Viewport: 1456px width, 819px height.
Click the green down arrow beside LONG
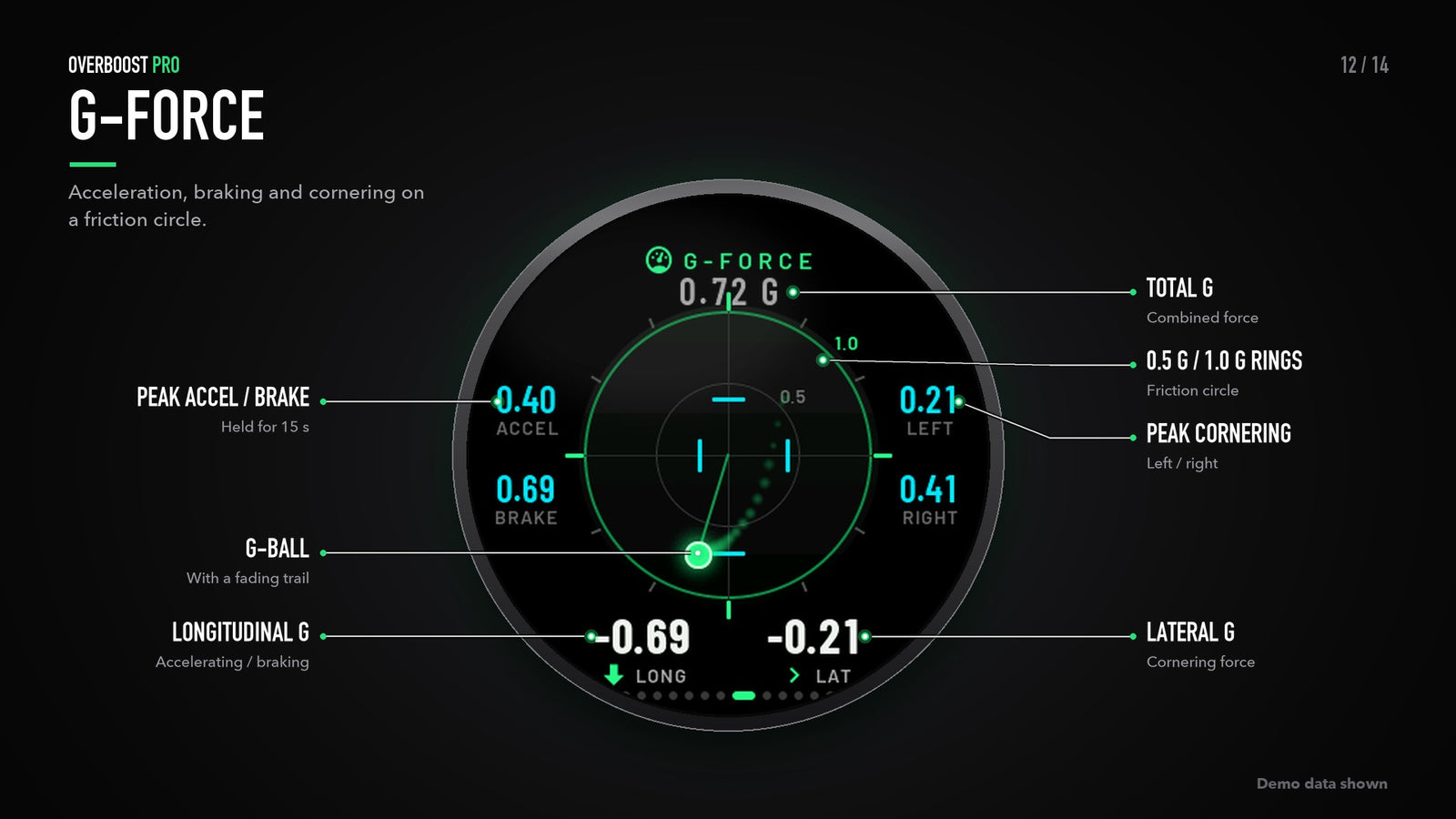click(614, 675)
